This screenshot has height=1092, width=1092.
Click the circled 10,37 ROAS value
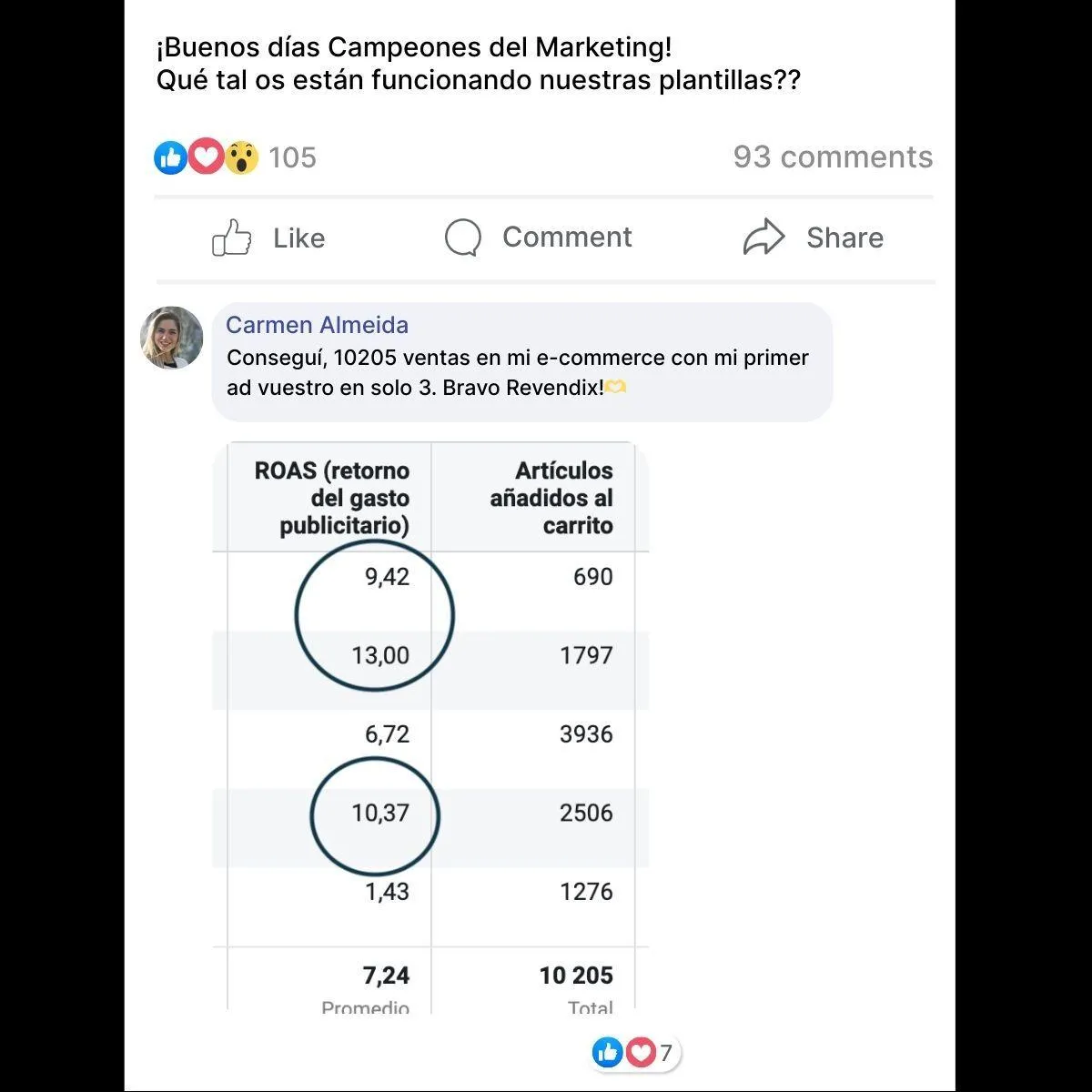click(x=380, y=813)
